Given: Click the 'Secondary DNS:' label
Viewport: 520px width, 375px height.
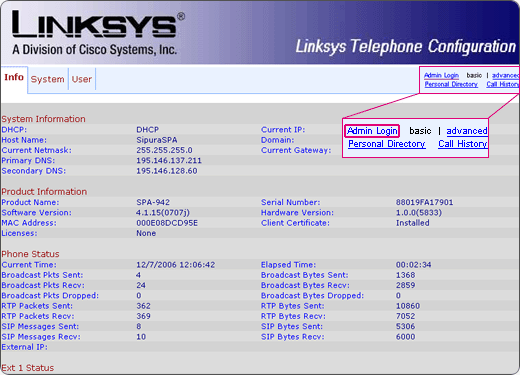Looking at the screenshot, I should coord(34,171).
